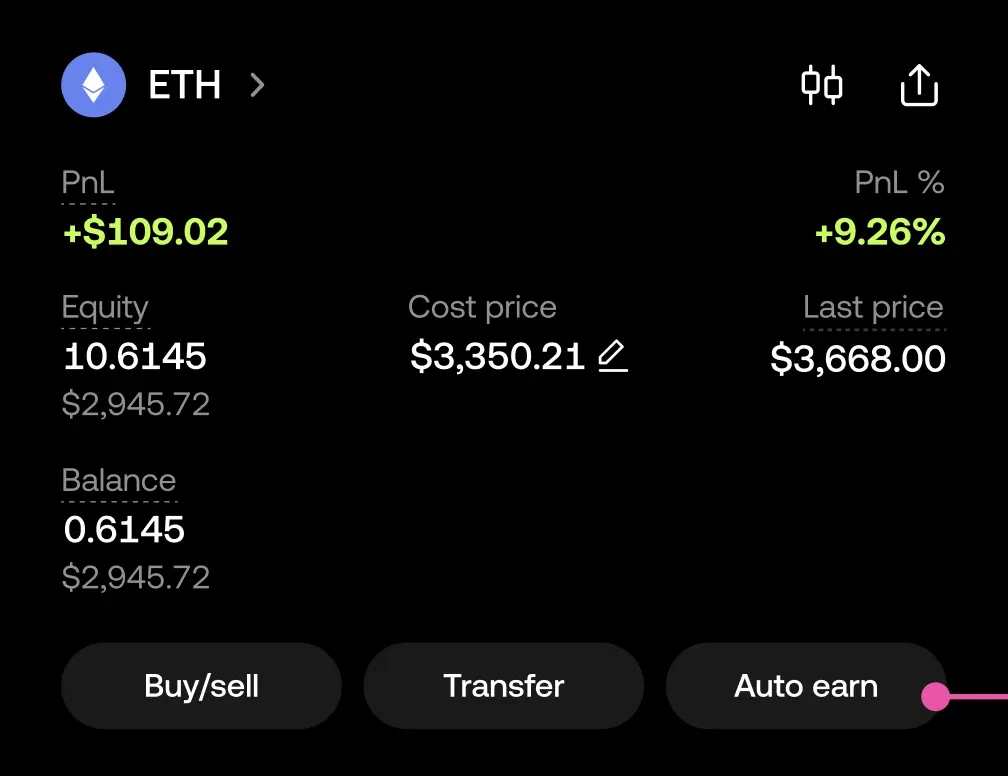Tap the share/export icon
The image size is (1008, 776).
(919, 86)
